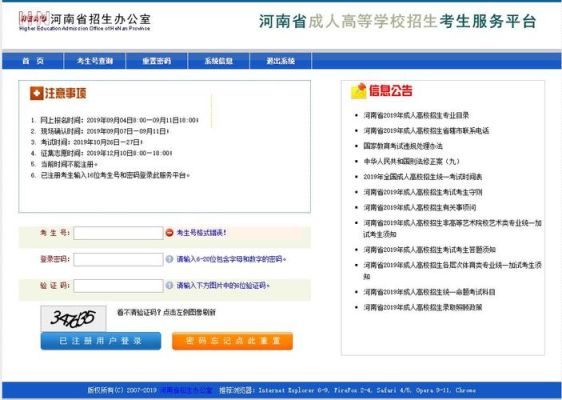The width and height of the screenshot is (562, 400).
Task: Open 河南省2019年成人高校招生统一命题考试科目 link
Action: pos(429,292)
